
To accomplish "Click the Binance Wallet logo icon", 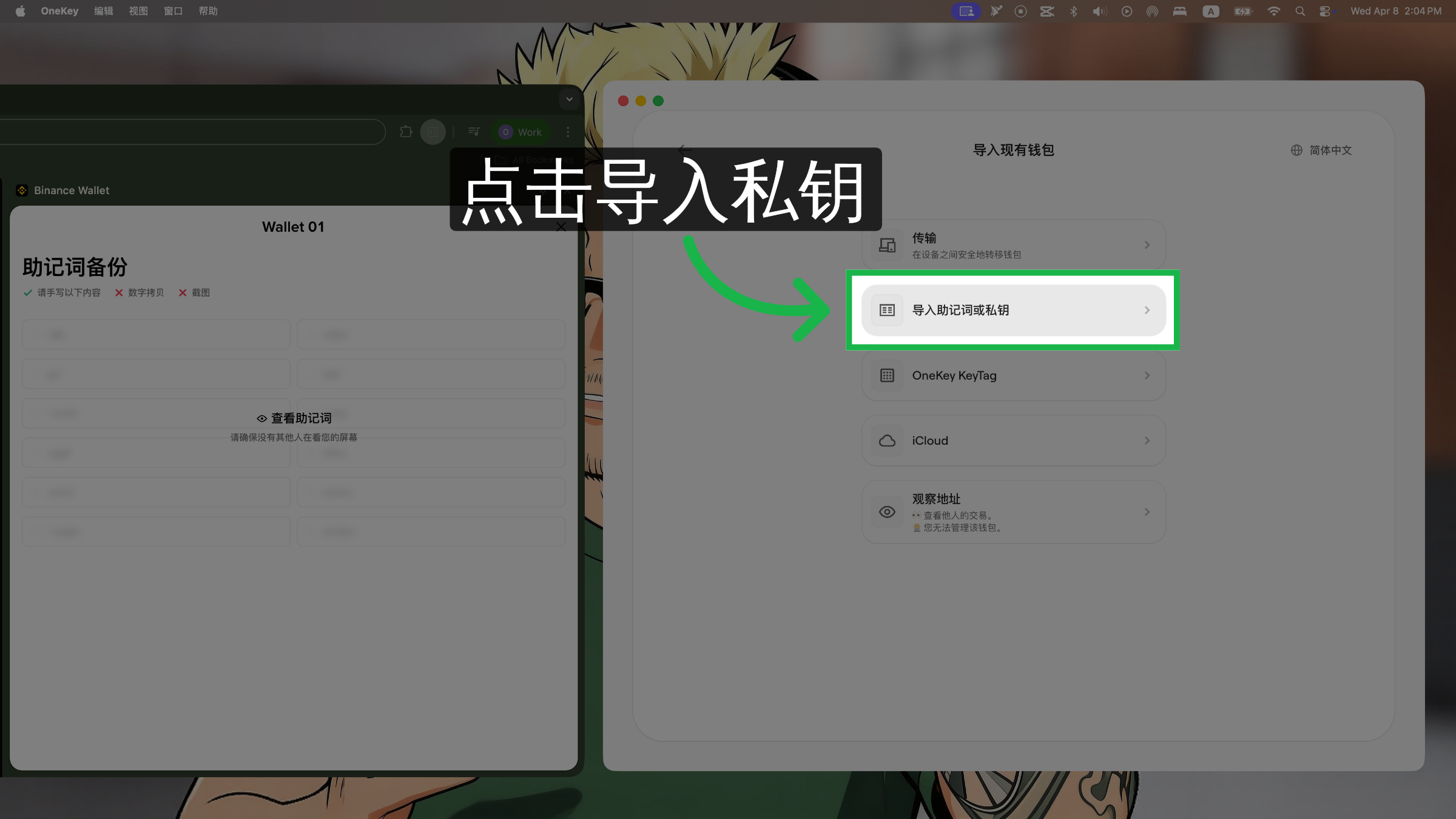I will [x=22, y=190].
